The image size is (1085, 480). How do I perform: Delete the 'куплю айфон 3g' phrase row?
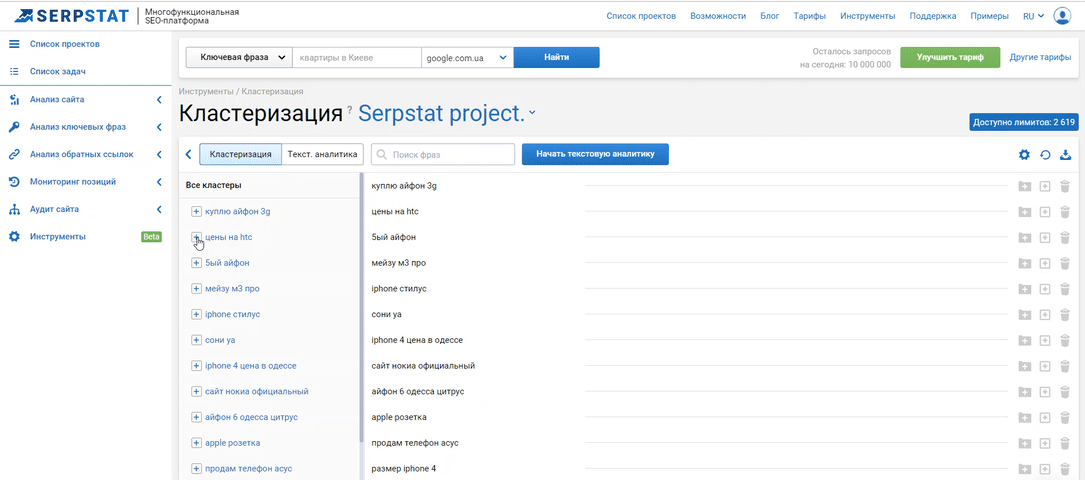pos(1065,186)
